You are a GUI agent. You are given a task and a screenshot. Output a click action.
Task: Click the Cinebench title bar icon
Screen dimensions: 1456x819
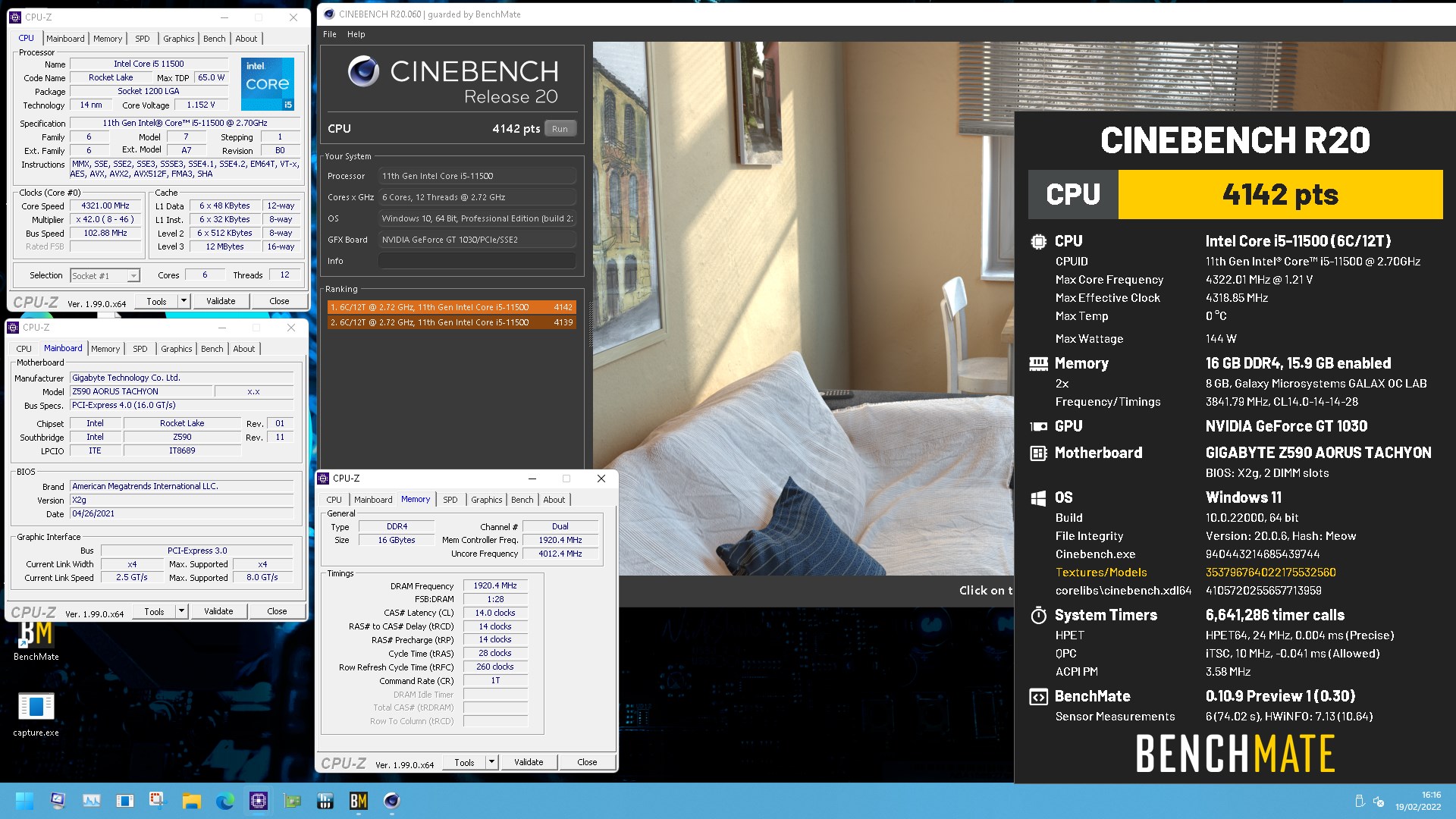329,14
